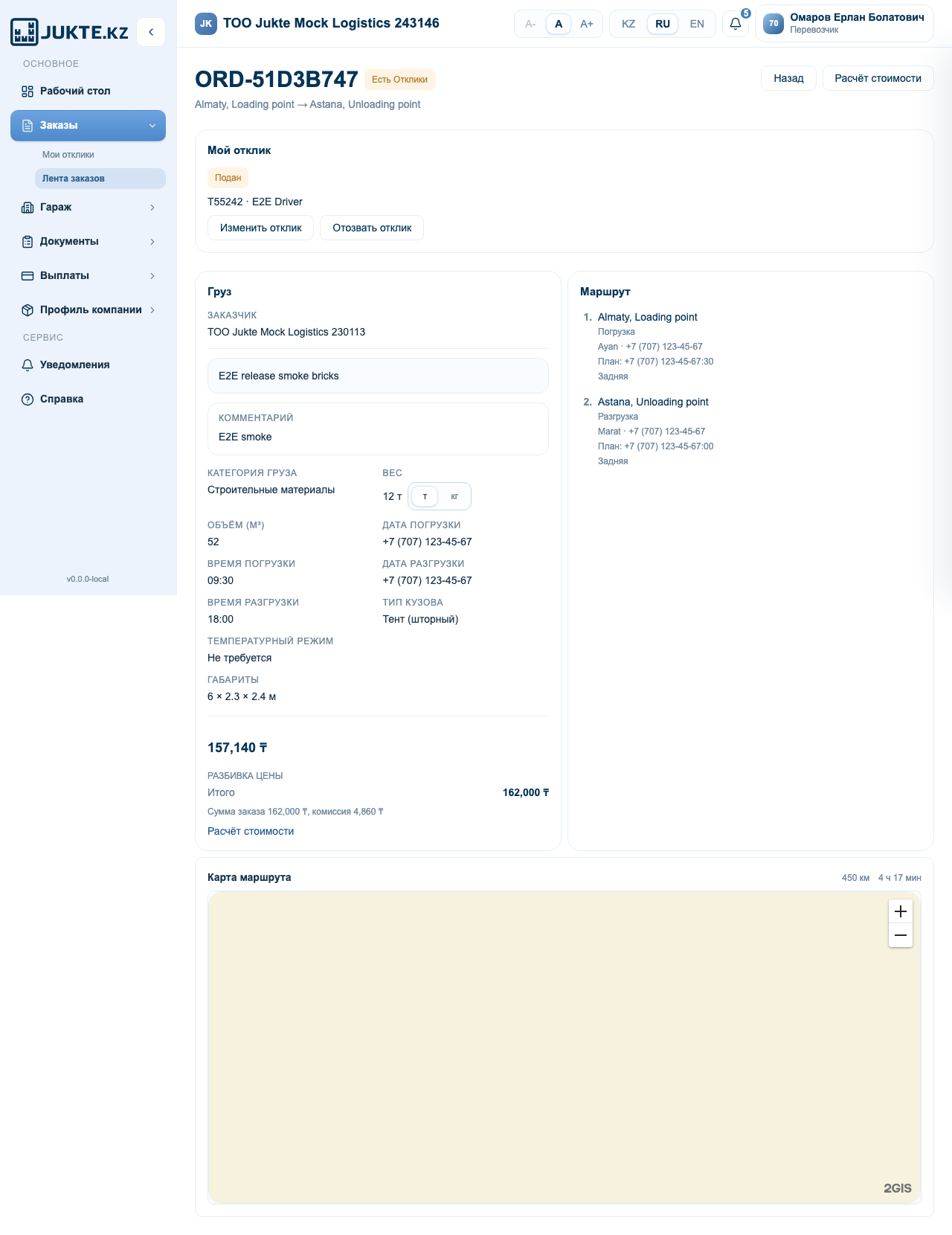Click the user avatar with 70
952x1235 pixels.
pyautogui.click(x=773, y=24)
